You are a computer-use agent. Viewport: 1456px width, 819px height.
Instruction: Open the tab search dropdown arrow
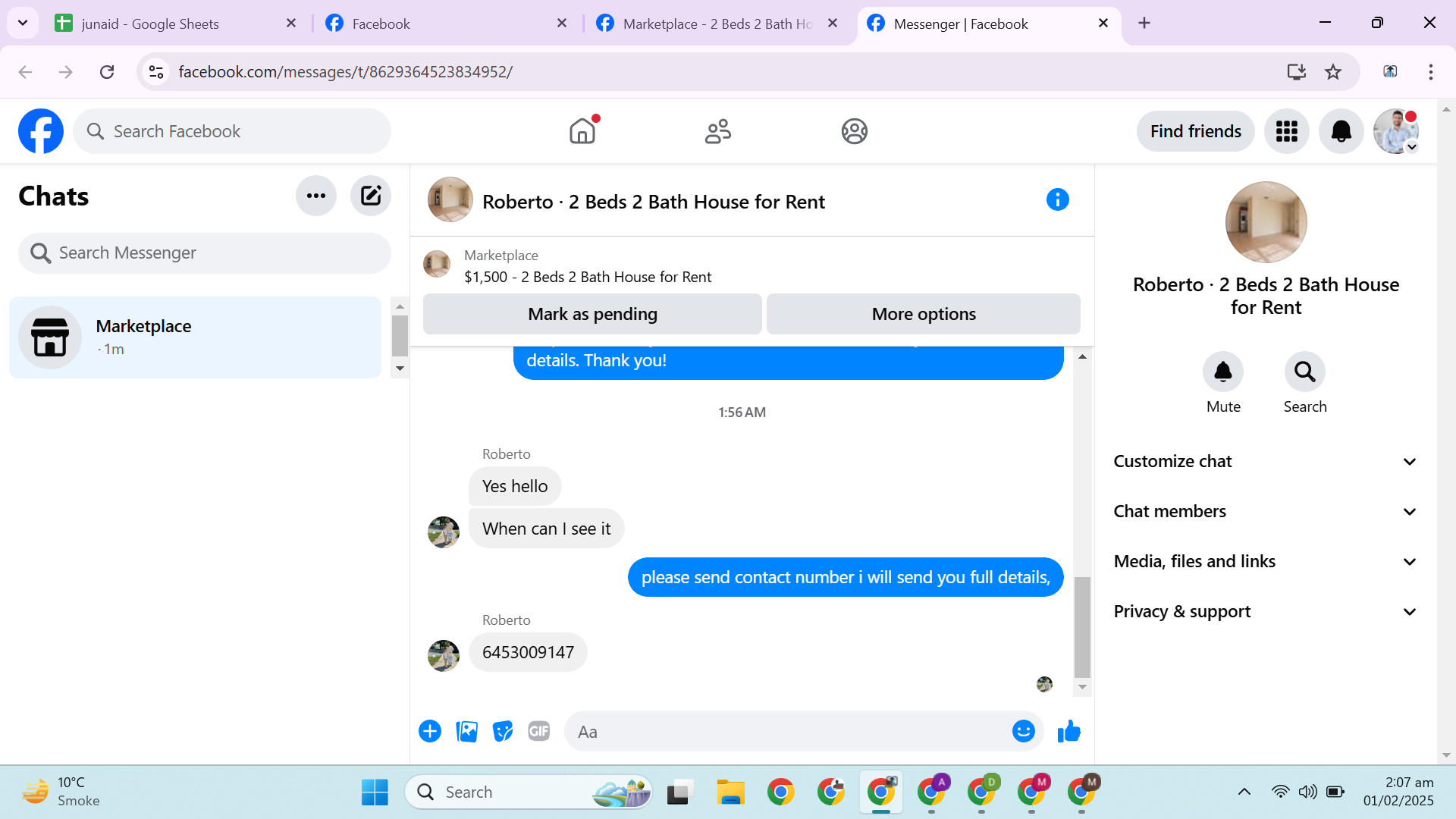coord(23,23)
